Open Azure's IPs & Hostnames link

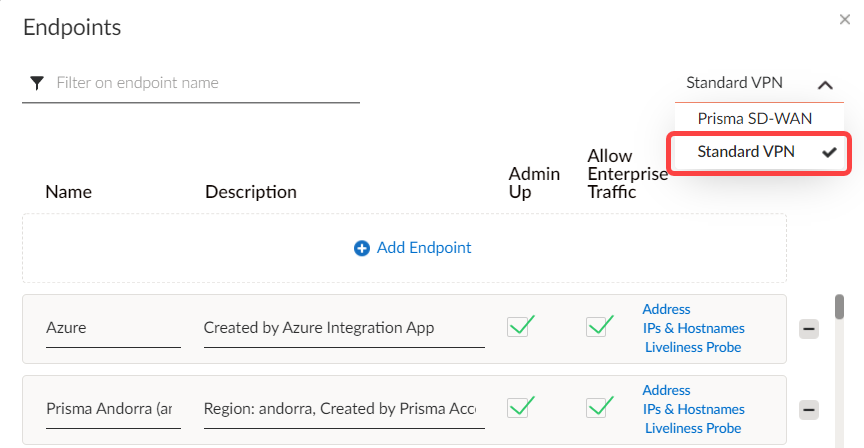point(693,328)
